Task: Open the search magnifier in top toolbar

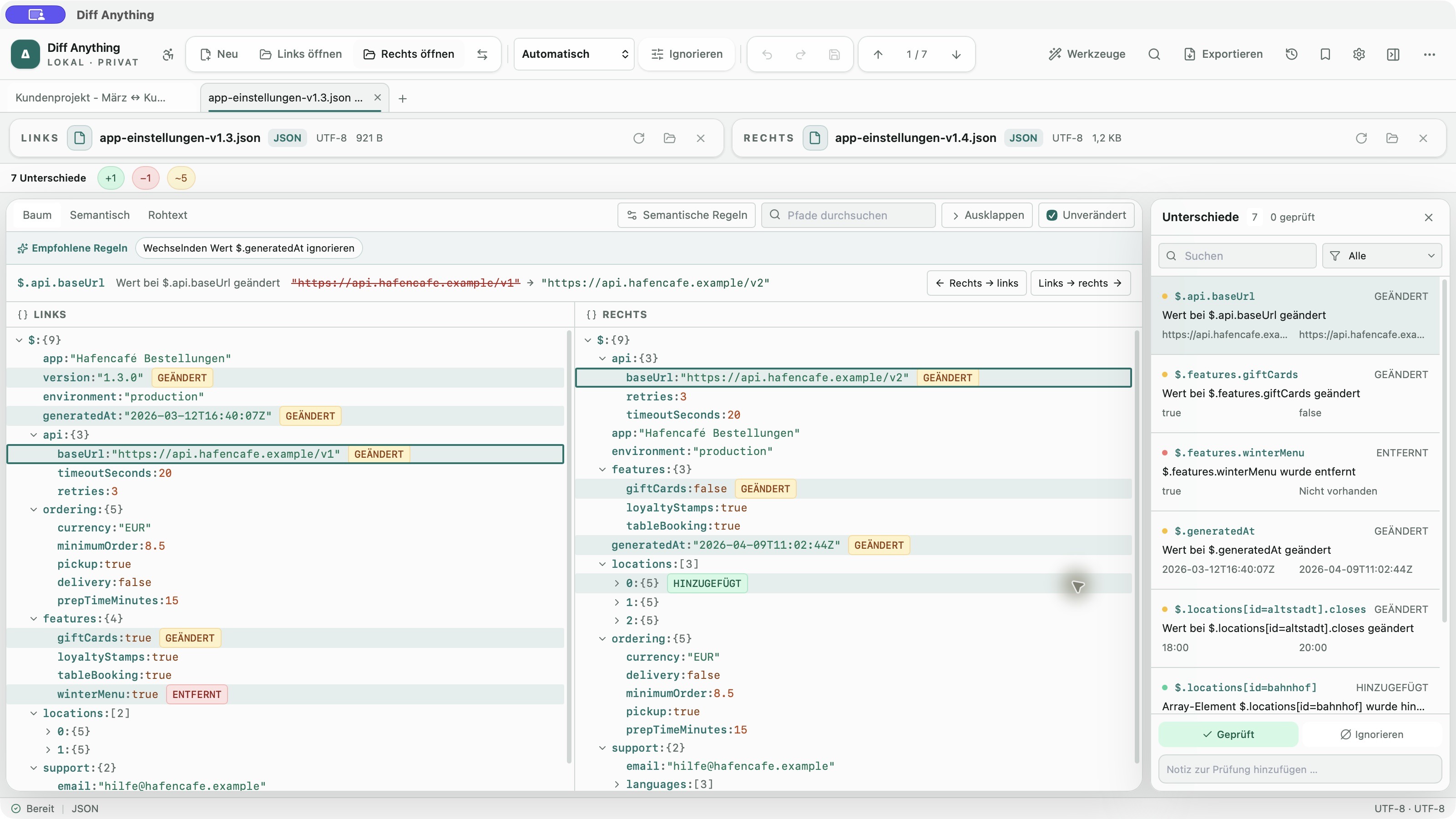Action: coord(1154,54)
